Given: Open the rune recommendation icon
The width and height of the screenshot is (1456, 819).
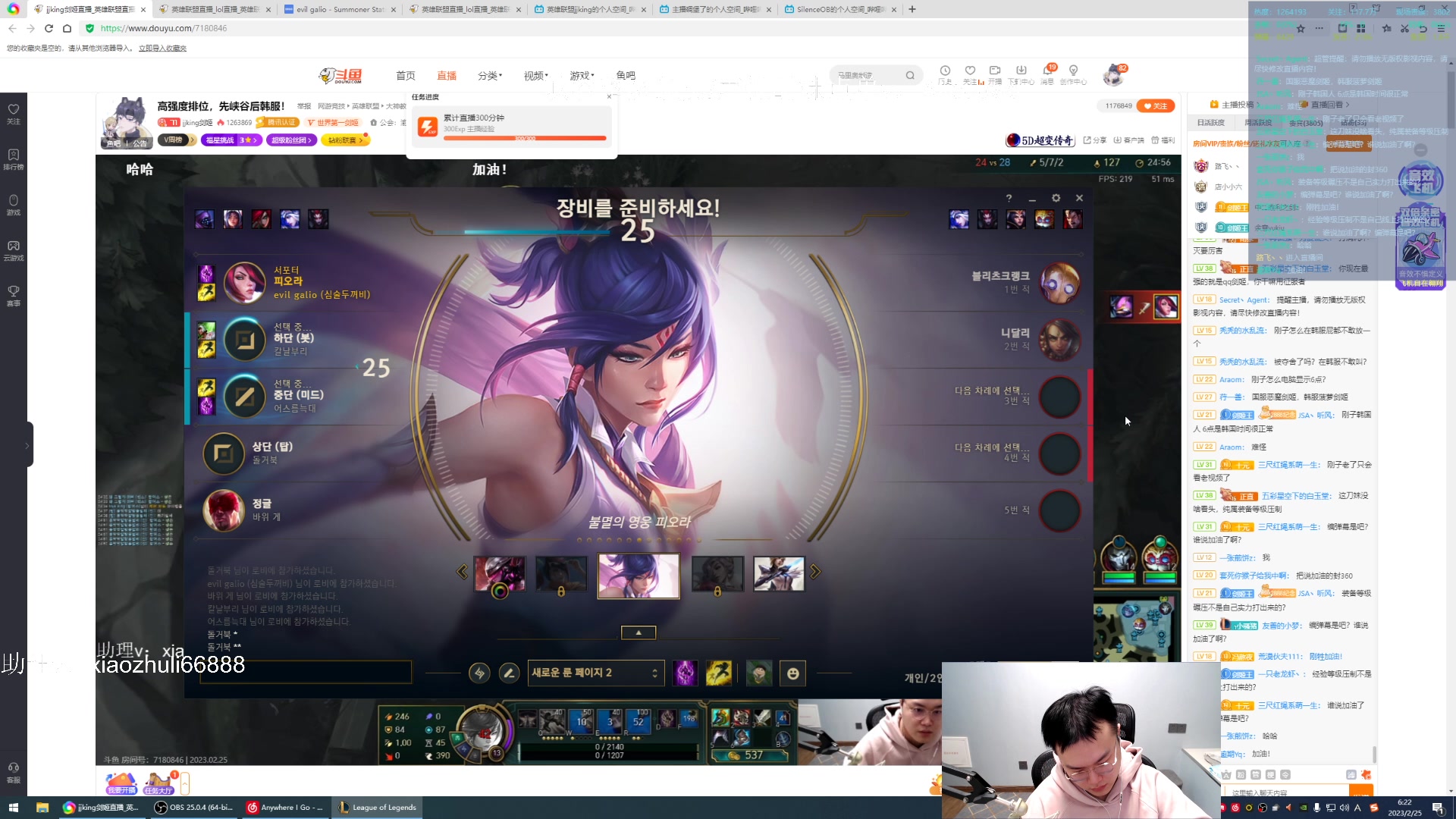Looking at the screenshot, I should coord(479,673).
